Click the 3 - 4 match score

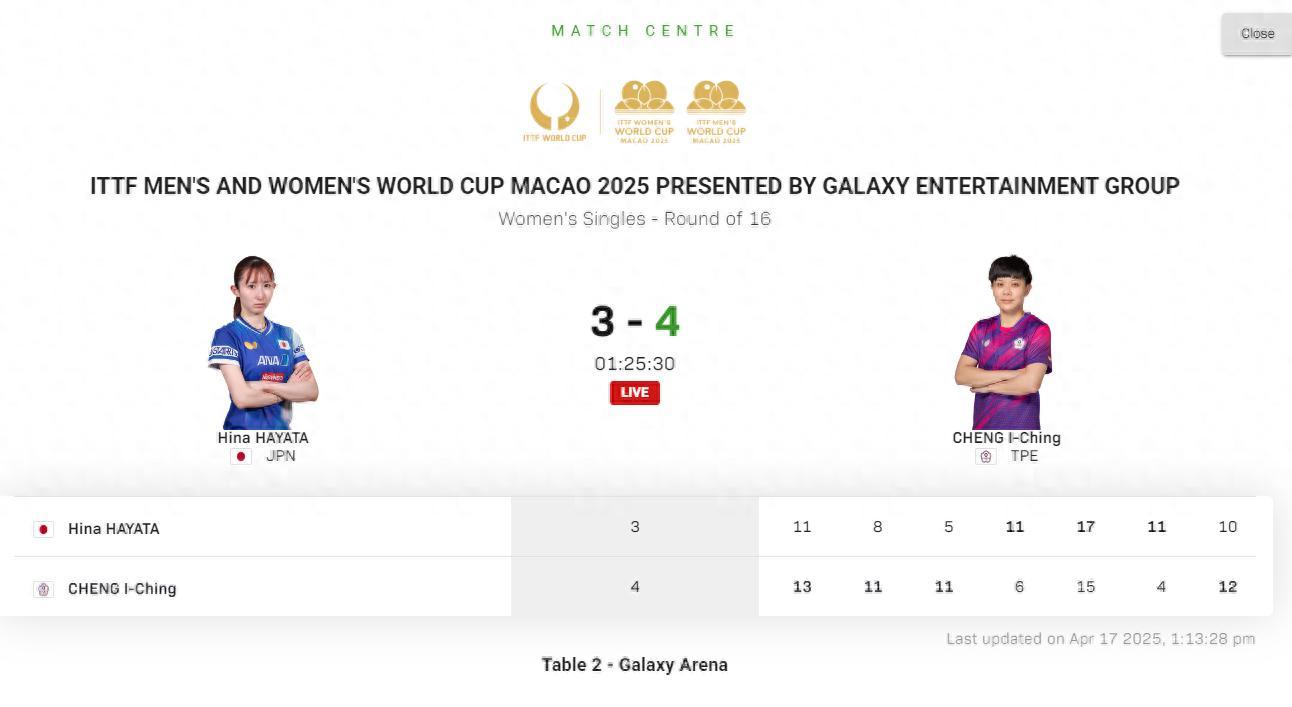point(635,322)
